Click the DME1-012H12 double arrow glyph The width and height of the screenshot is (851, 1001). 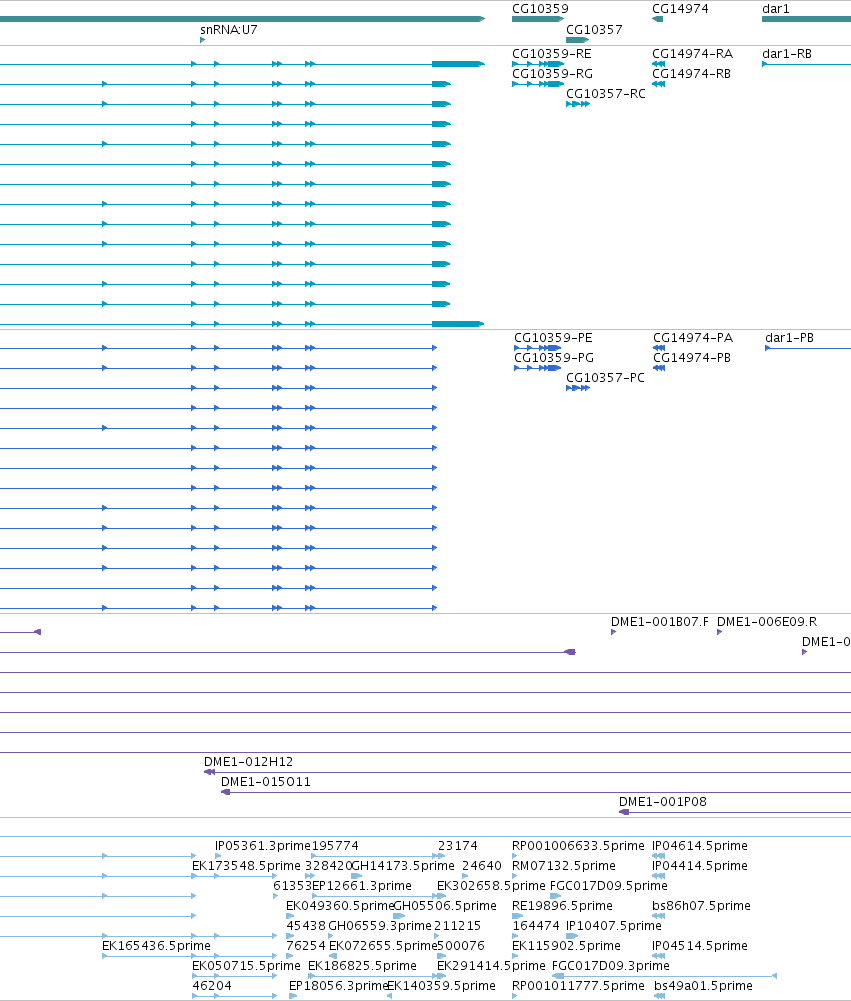pyautogui.click(x=209, y=772)
